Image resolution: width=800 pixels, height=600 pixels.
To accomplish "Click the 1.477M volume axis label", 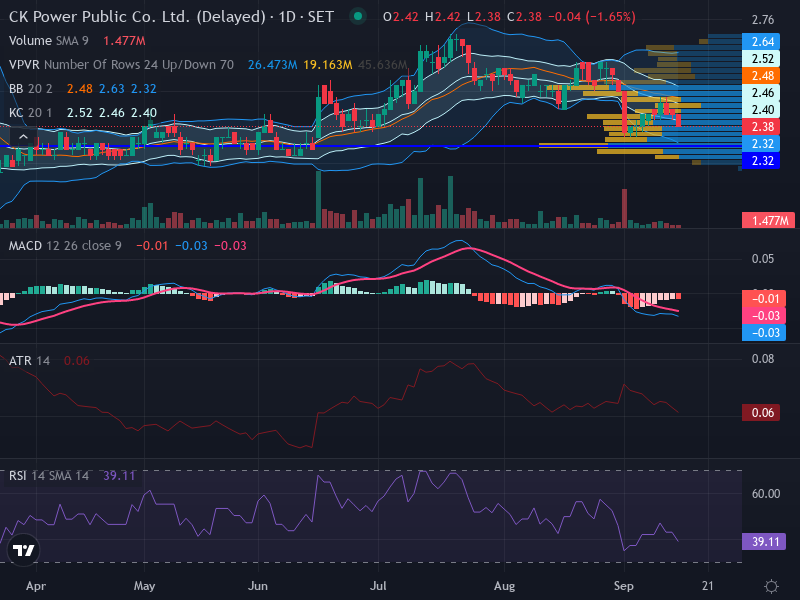I will pos(768,220).
